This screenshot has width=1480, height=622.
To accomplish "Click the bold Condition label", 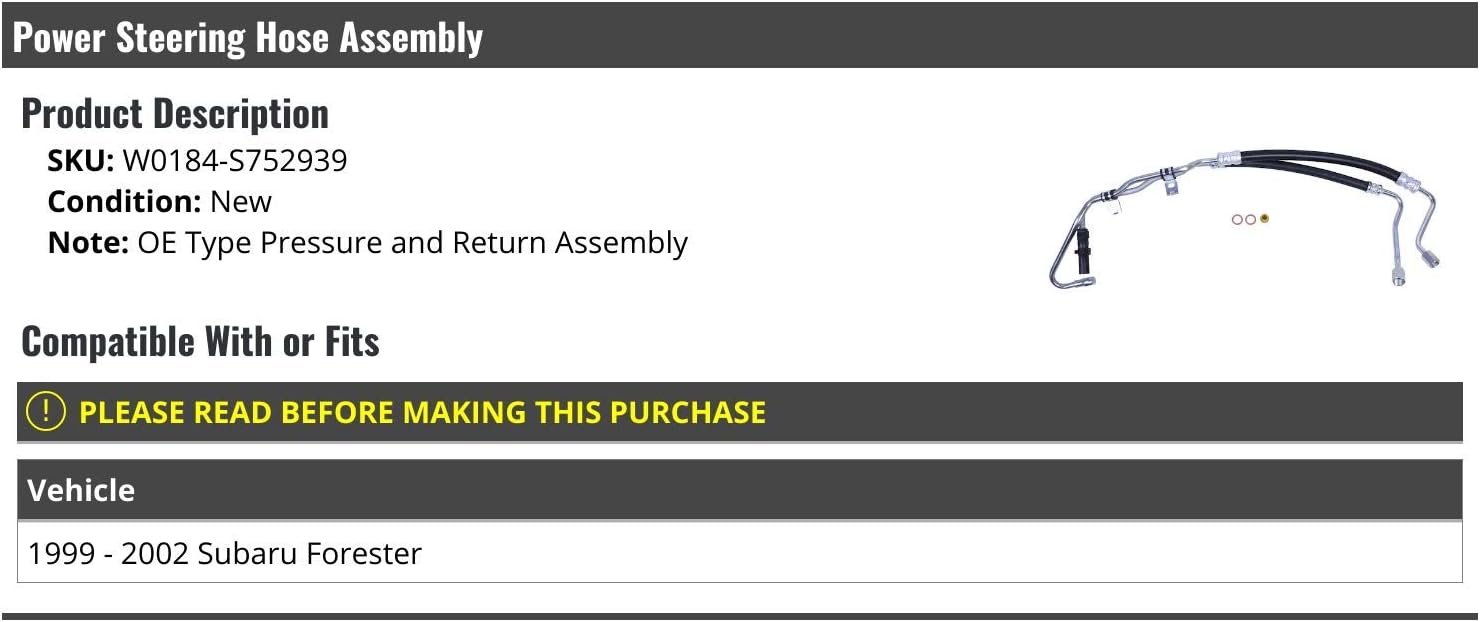I will [124, 202].
